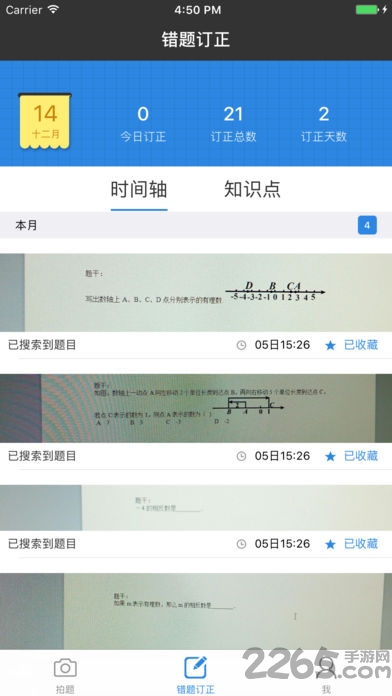Tap the 错题订正 edit icon in bottom bar
This screenshot has height=696, width=392.
click(x=195, y=667)
